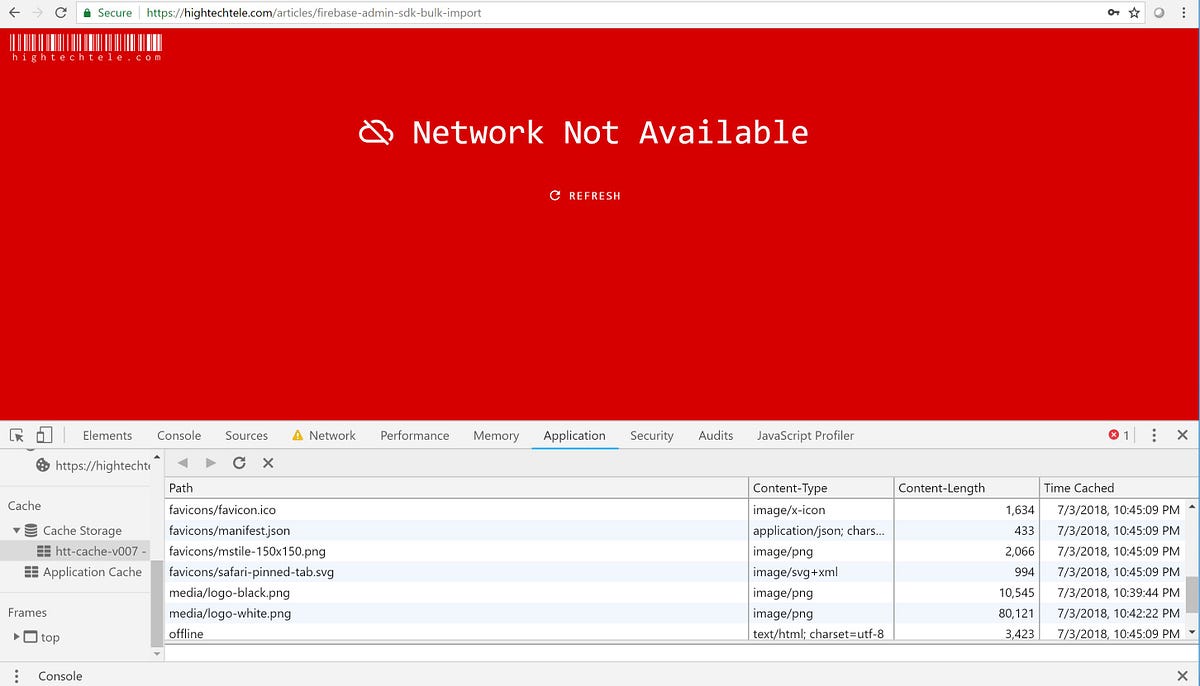
Task: Click the forward arrow in the cache viewer
Action: 211,463
